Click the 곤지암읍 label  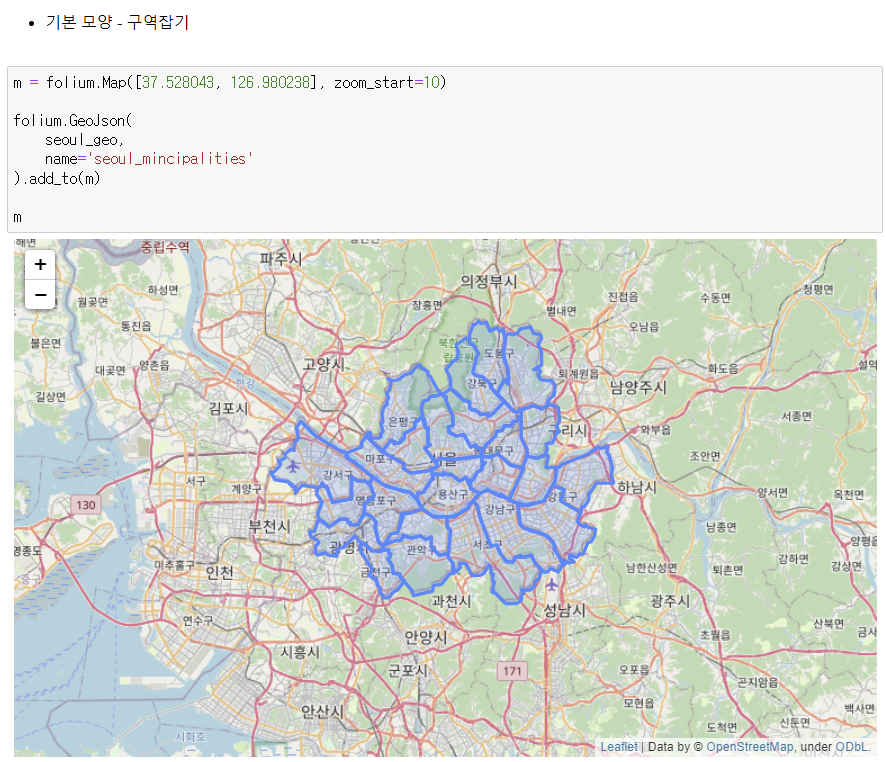click(x=757, y=682)
